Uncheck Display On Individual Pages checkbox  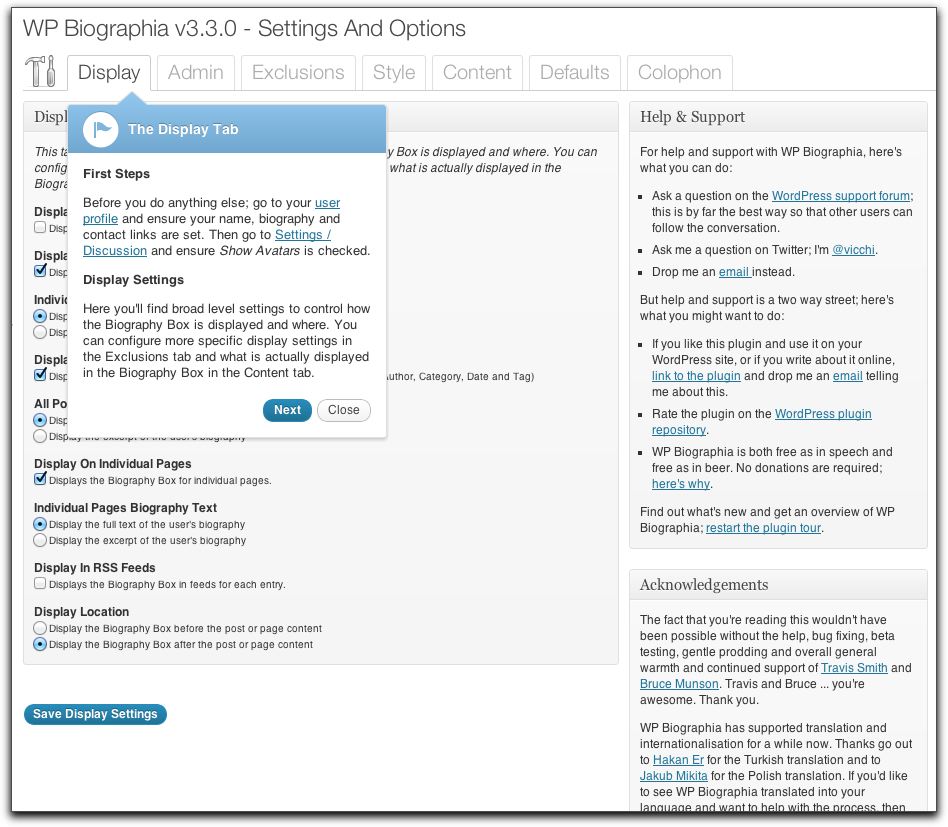point(40,480)
